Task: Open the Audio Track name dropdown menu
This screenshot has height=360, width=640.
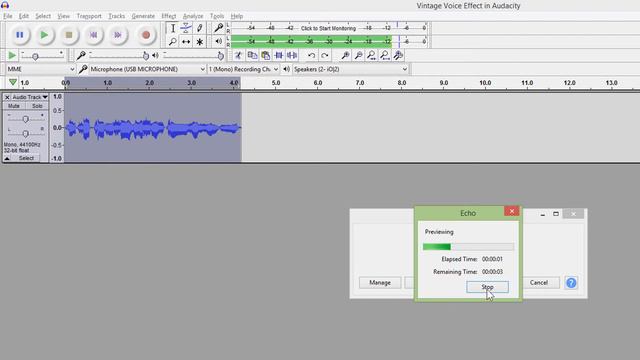Action: [x=30, y=97]
